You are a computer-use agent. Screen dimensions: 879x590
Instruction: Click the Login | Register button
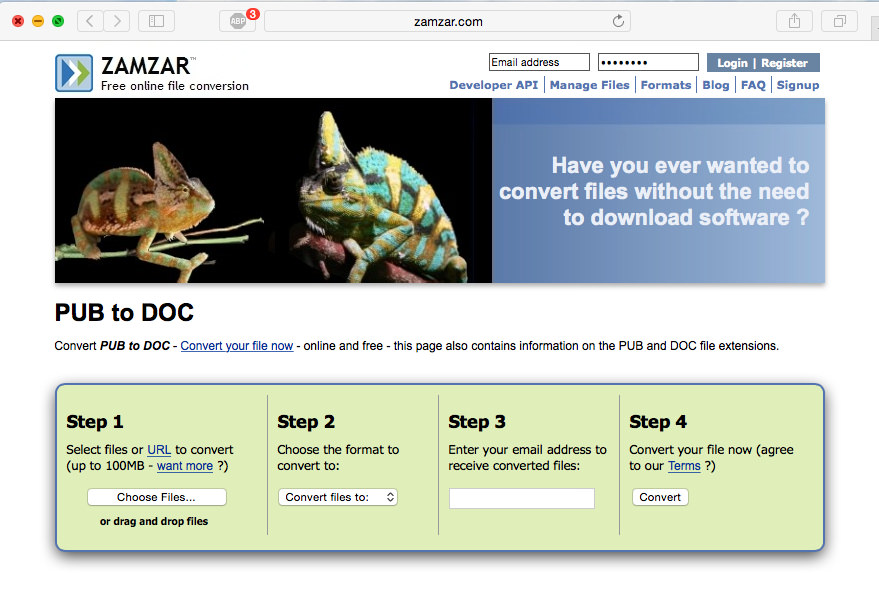coord(763,63)
